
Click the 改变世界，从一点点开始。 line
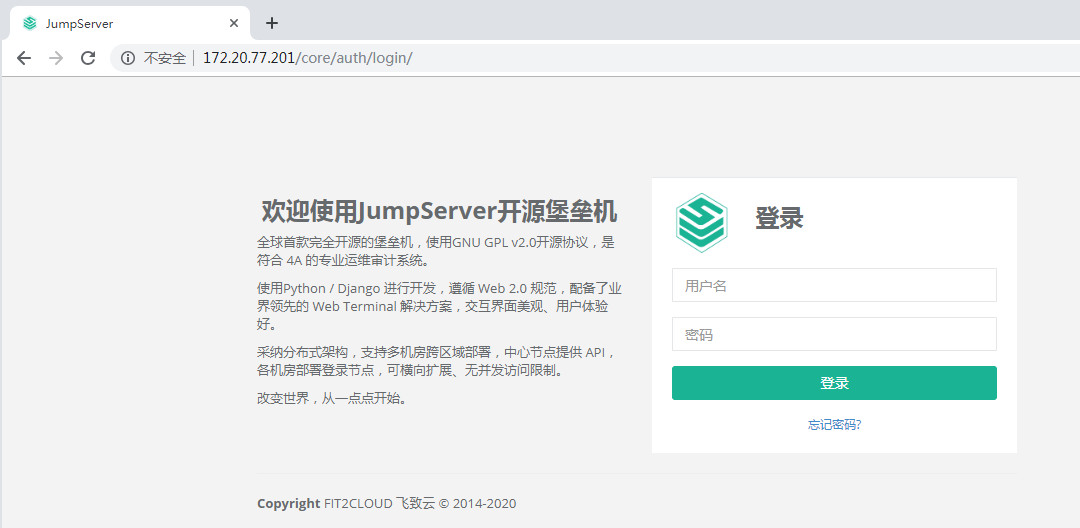[332, 398]
